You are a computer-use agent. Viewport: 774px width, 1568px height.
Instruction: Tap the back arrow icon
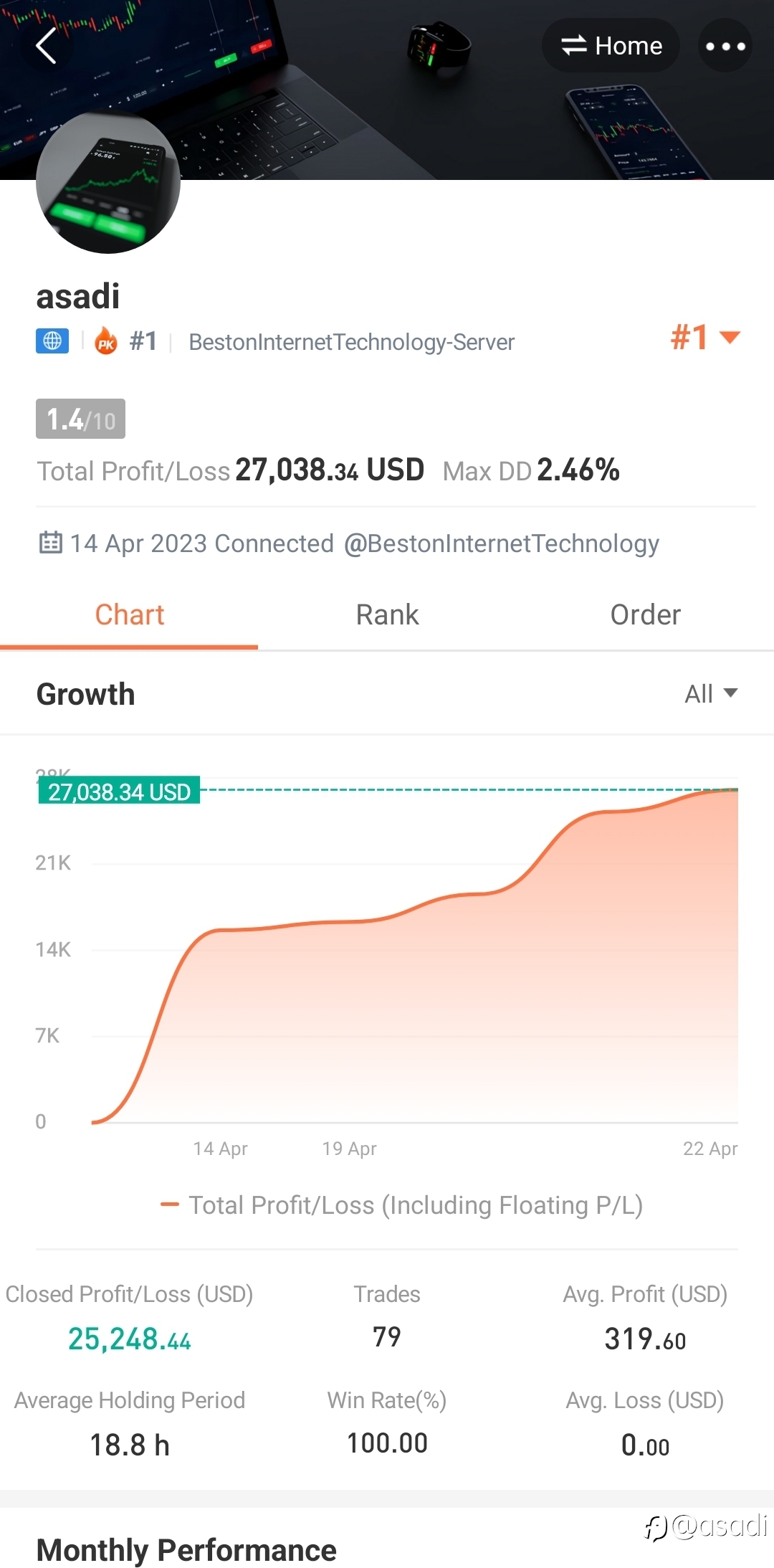click(47, 47)
